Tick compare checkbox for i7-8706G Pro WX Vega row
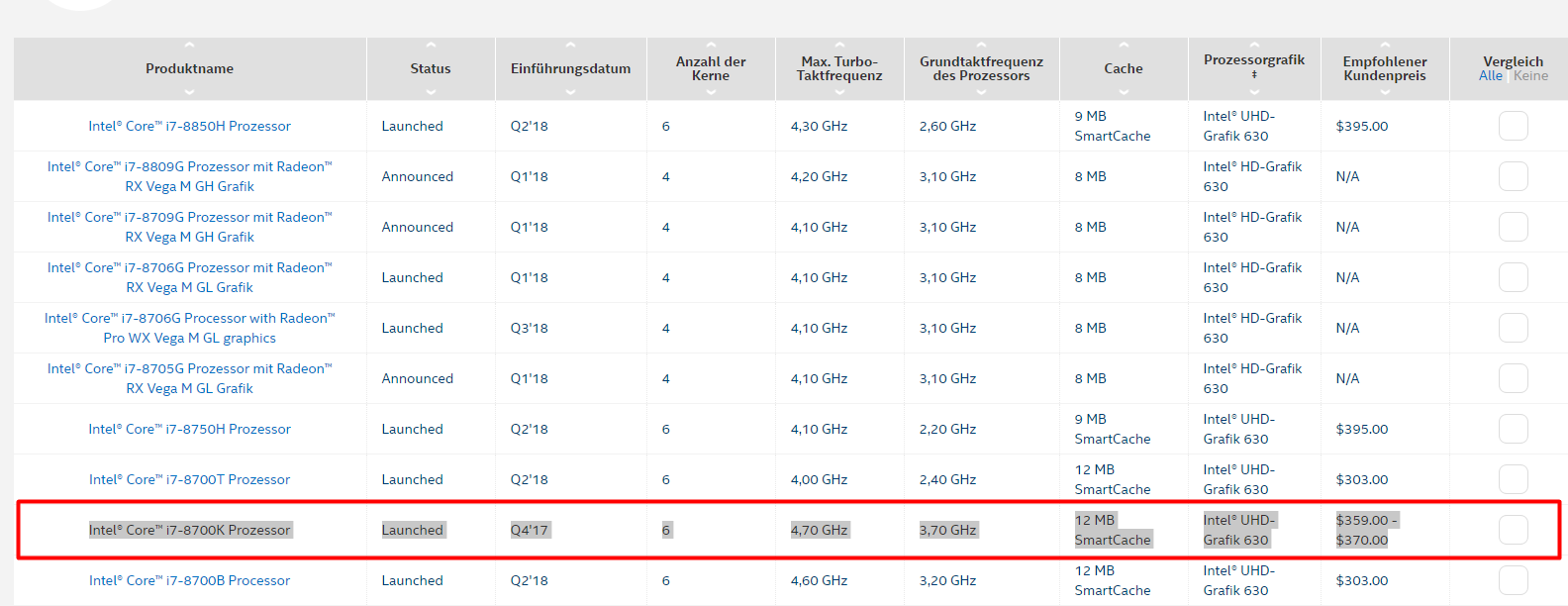The image size is (1568, 606). [1513, 328]
